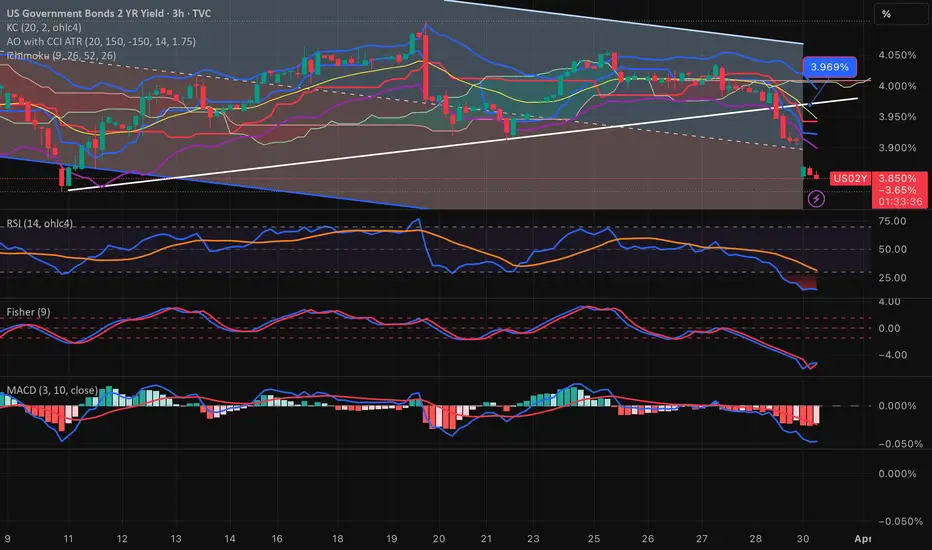The image size is (932, 550).
Task: Select the MACD (3, 10, close) label
Action: pyautogui.click(x=52, y=390)
